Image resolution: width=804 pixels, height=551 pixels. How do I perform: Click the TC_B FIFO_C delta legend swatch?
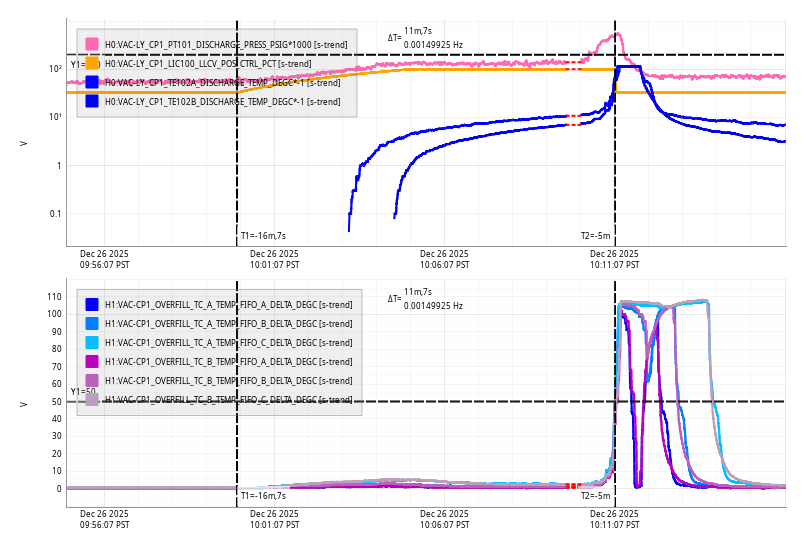coord(92,400)
